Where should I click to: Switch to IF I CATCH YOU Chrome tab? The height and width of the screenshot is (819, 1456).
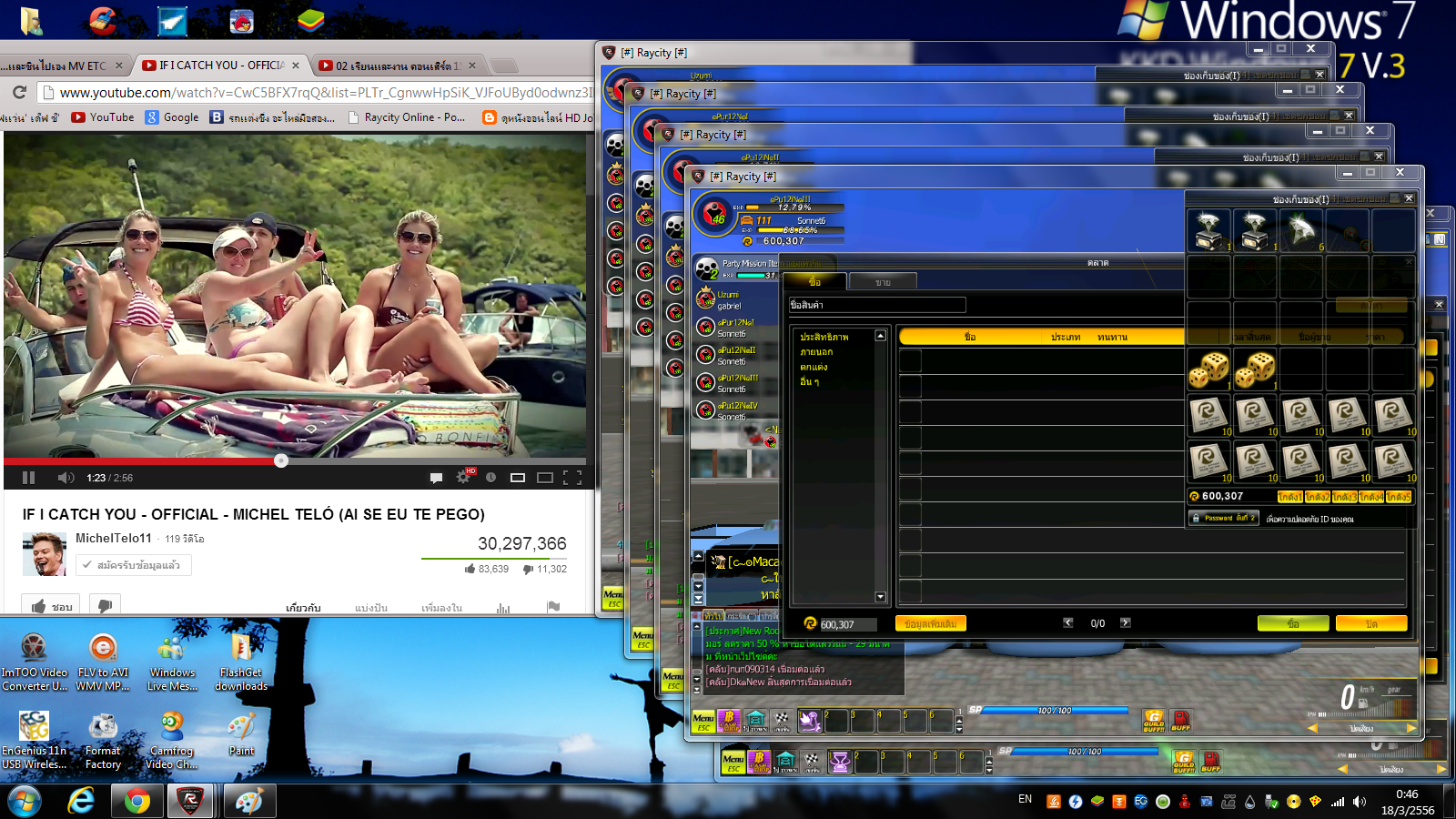pyautogui.click(x=221, y=66)
